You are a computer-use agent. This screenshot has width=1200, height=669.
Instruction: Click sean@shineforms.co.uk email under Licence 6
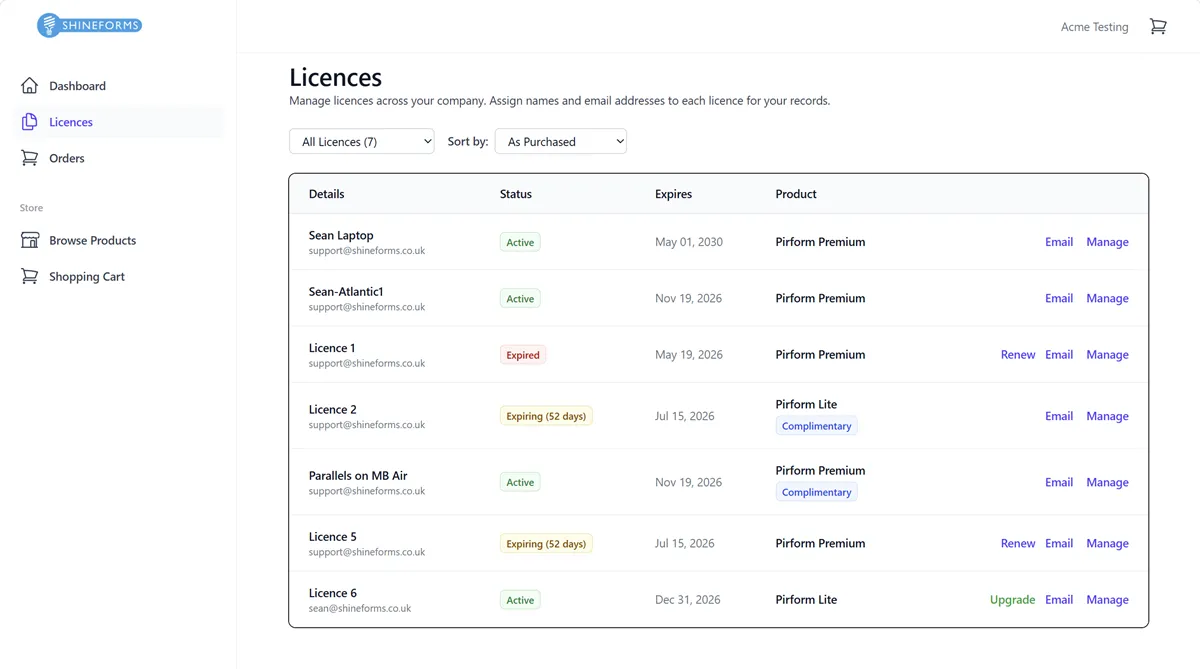pos(360,608)
